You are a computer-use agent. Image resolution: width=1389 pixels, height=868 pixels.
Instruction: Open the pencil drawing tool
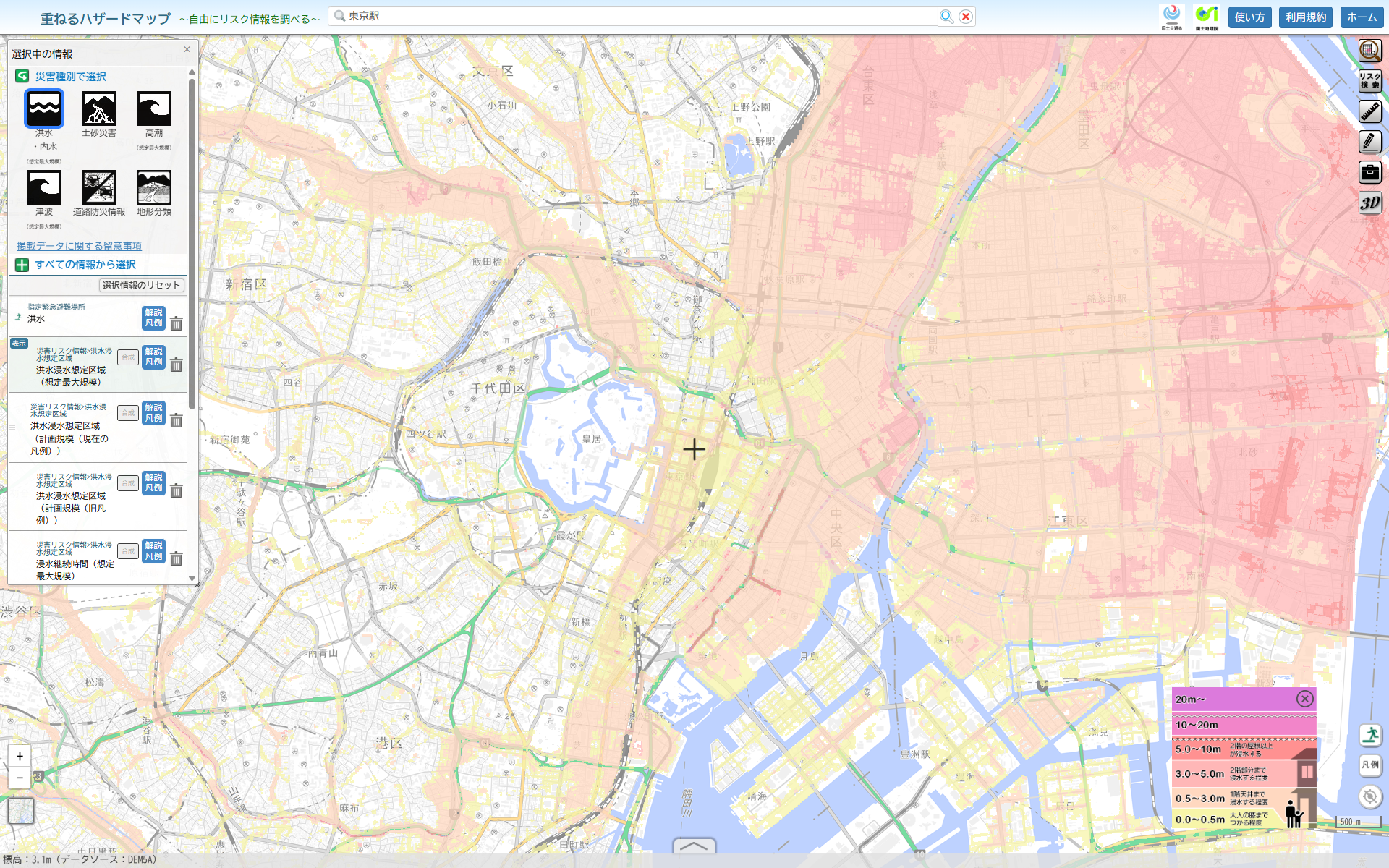click(1369, 142)
